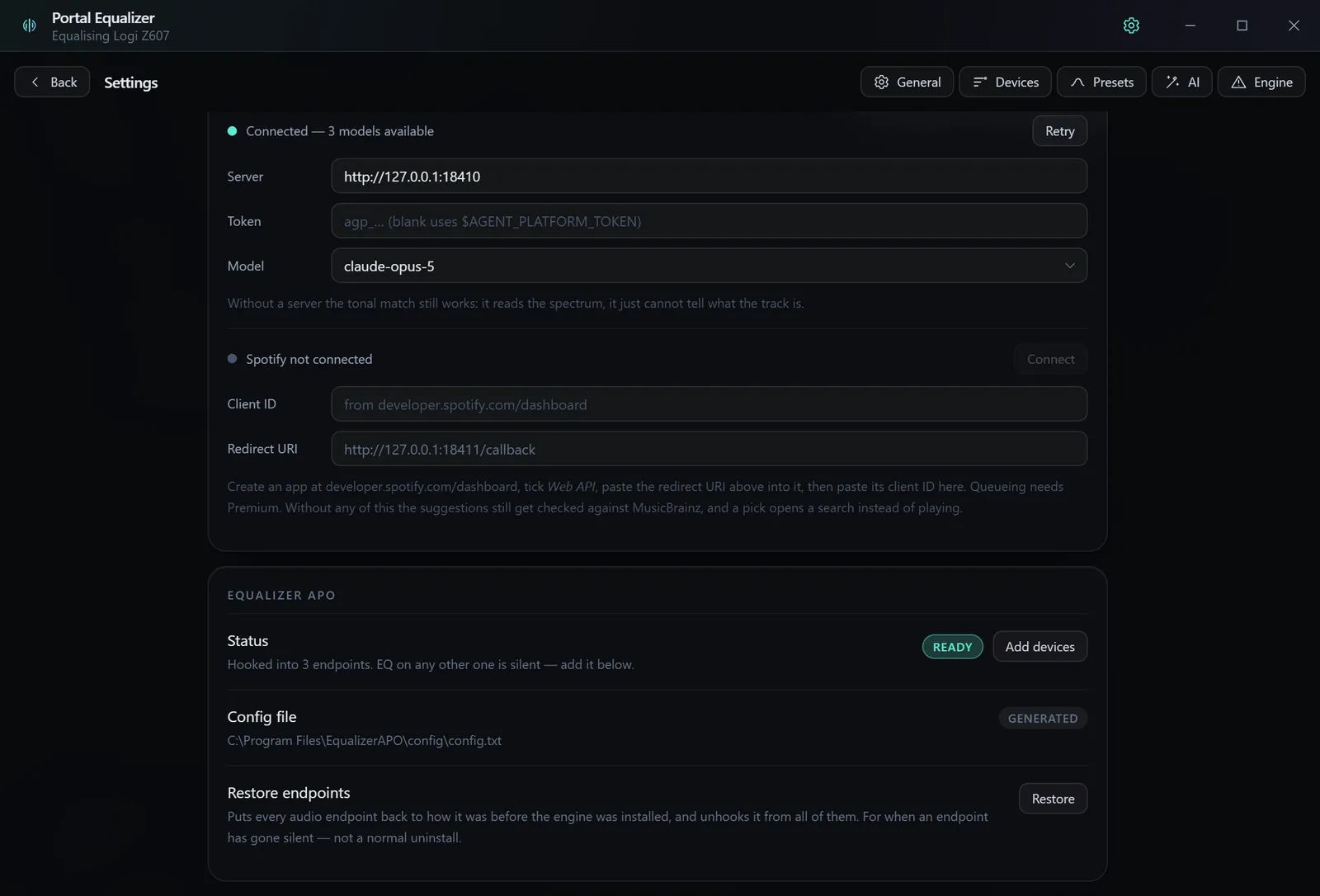Viewport: 1320px width, 896px height.
Task: Open settings via the gear icon in title bar
Action: [x=1131, y=26]
